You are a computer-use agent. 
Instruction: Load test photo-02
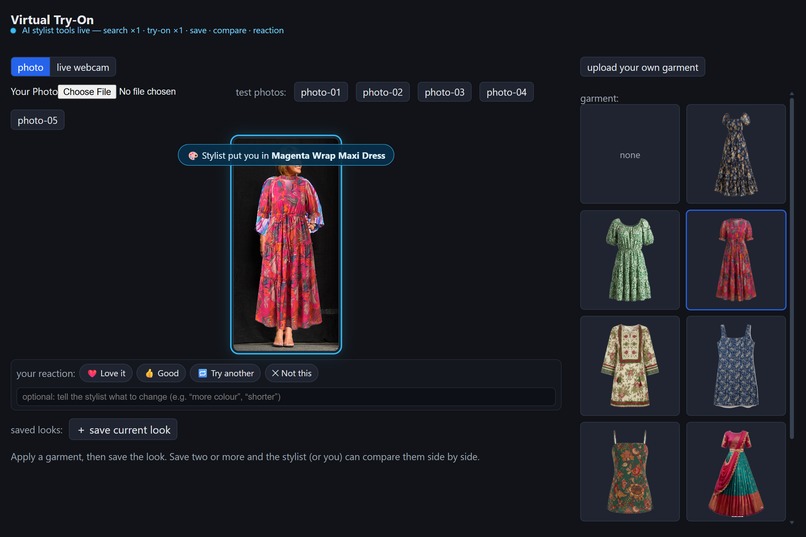tap(382, 92)
